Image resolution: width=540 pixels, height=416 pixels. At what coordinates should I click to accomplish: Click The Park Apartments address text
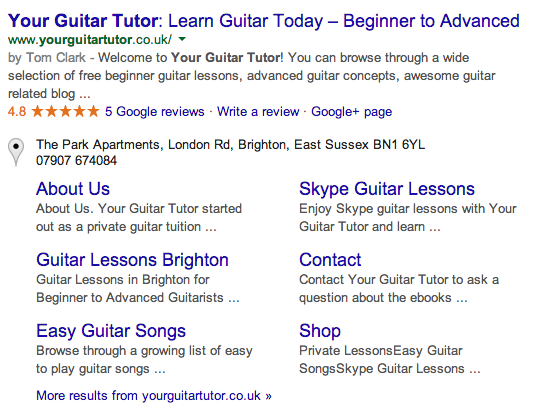[230, 145]
